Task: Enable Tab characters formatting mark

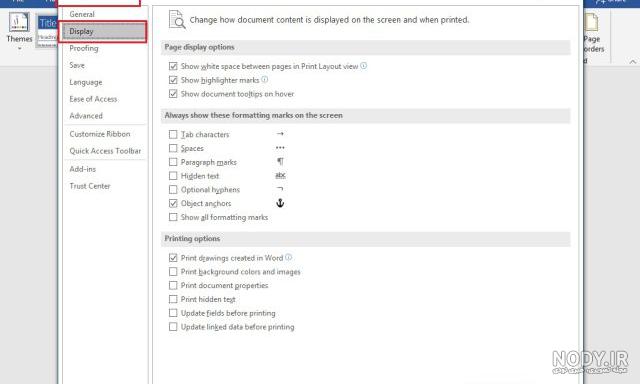Action: coord(173,134)
